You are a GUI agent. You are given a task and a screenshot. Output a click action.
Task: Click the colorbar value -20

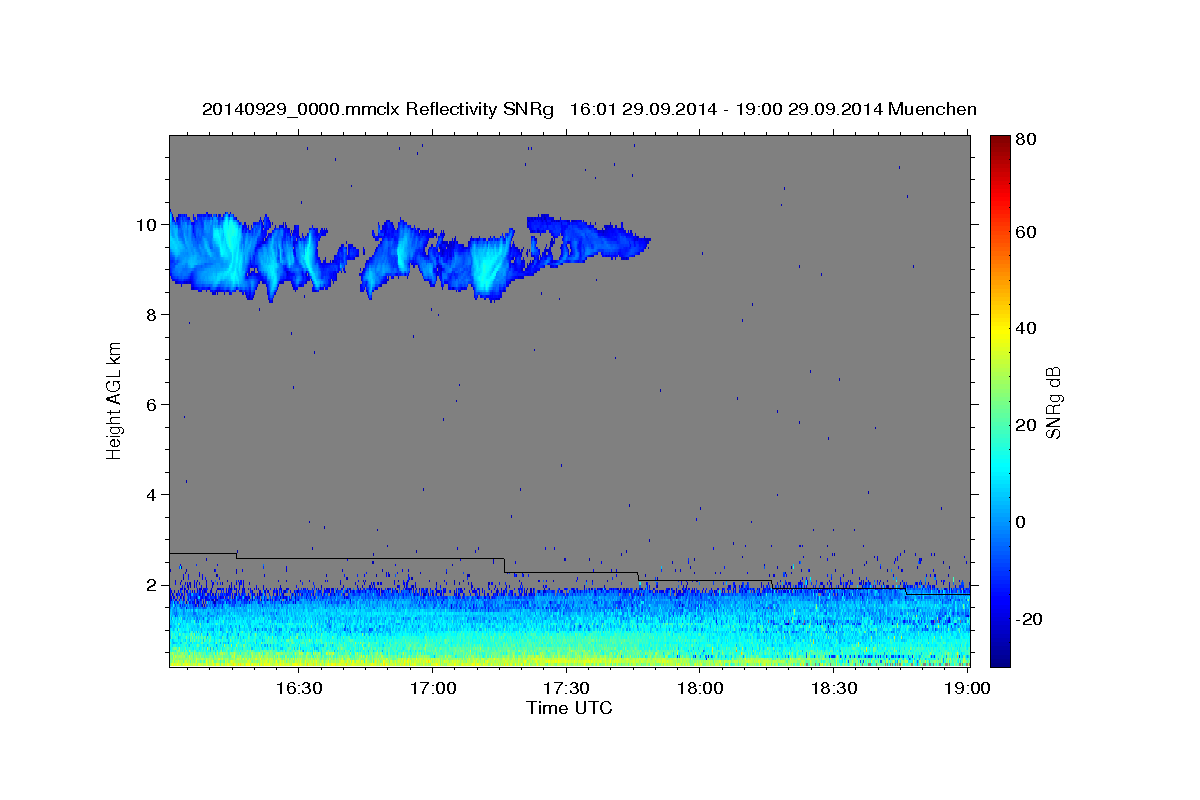[1029, 619]
